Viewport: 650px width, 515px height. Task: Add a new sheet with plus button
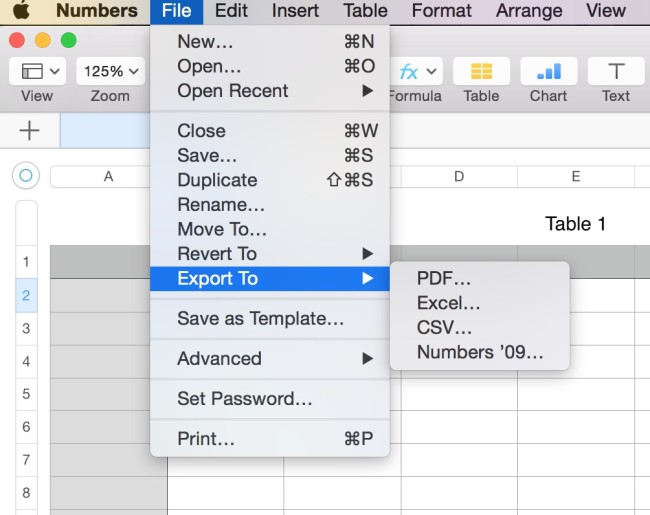coord(30,131)
